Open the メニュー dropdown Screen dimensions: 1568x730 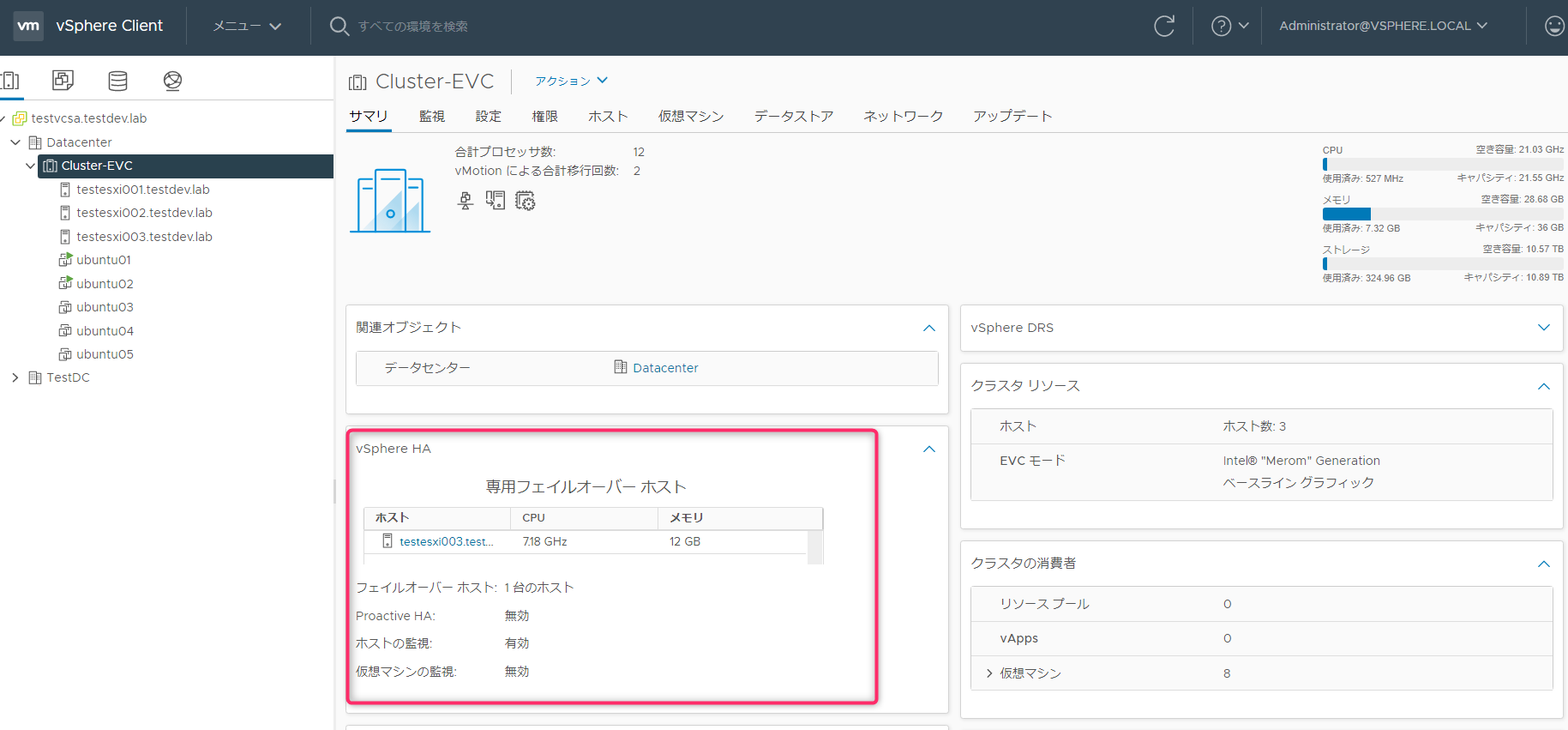[247, 27]
